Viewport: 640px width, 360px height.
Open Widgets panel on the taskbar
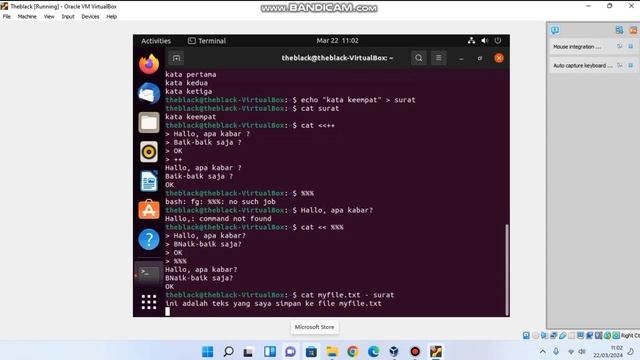coord(270,351)
